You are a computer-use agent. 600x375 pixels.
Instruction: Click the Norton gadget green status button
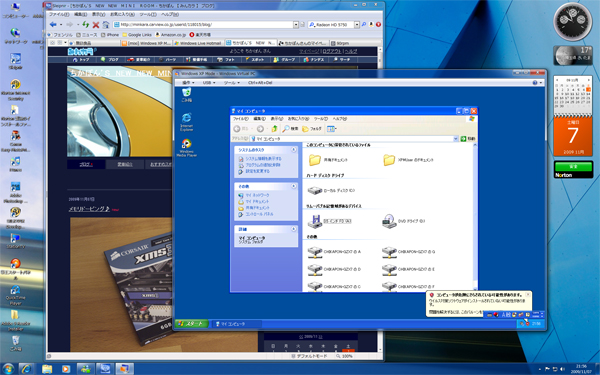coord(573,166)
